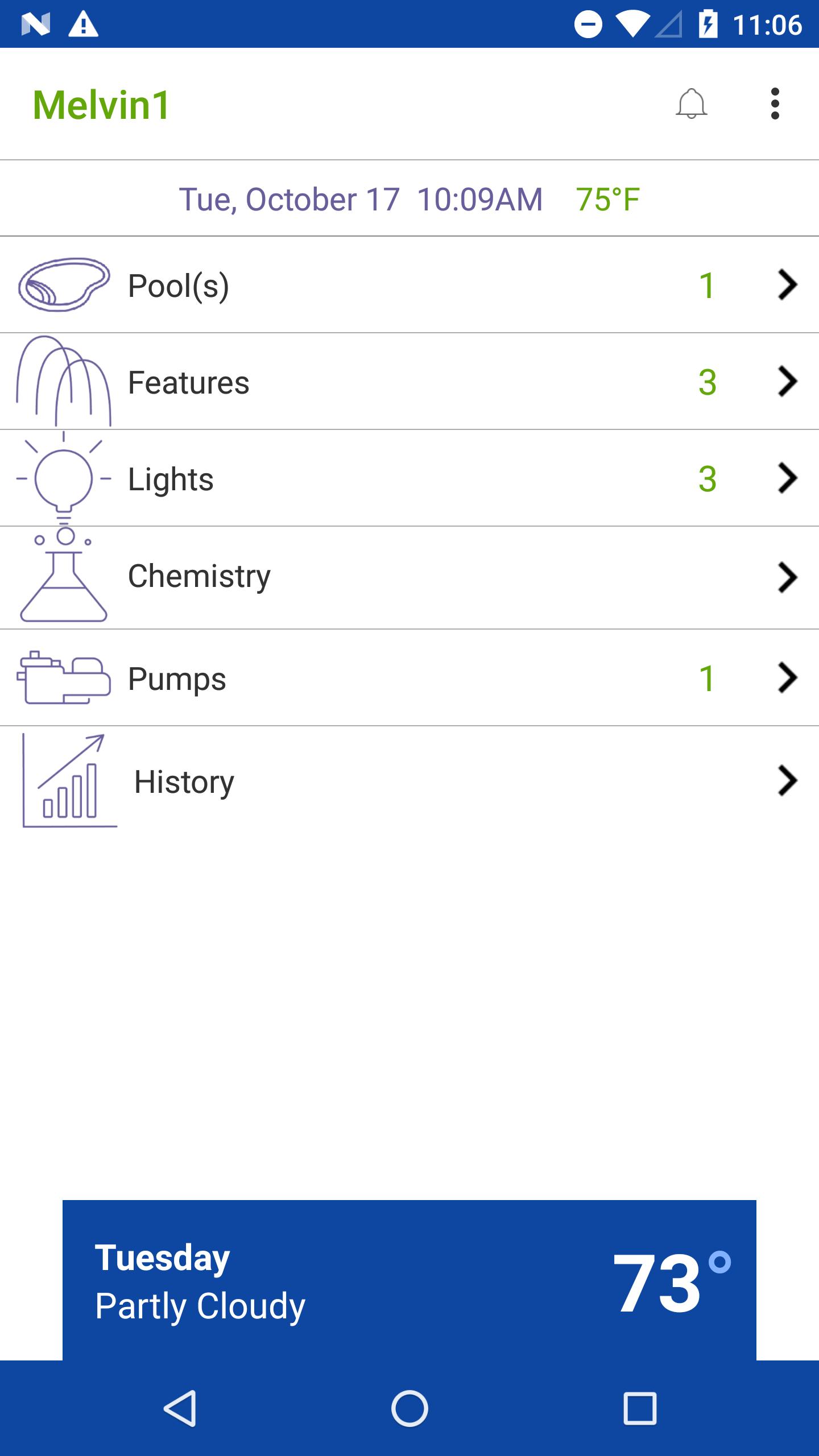
Task: Tap the History bar chart icon
Action: click(69, 780)
